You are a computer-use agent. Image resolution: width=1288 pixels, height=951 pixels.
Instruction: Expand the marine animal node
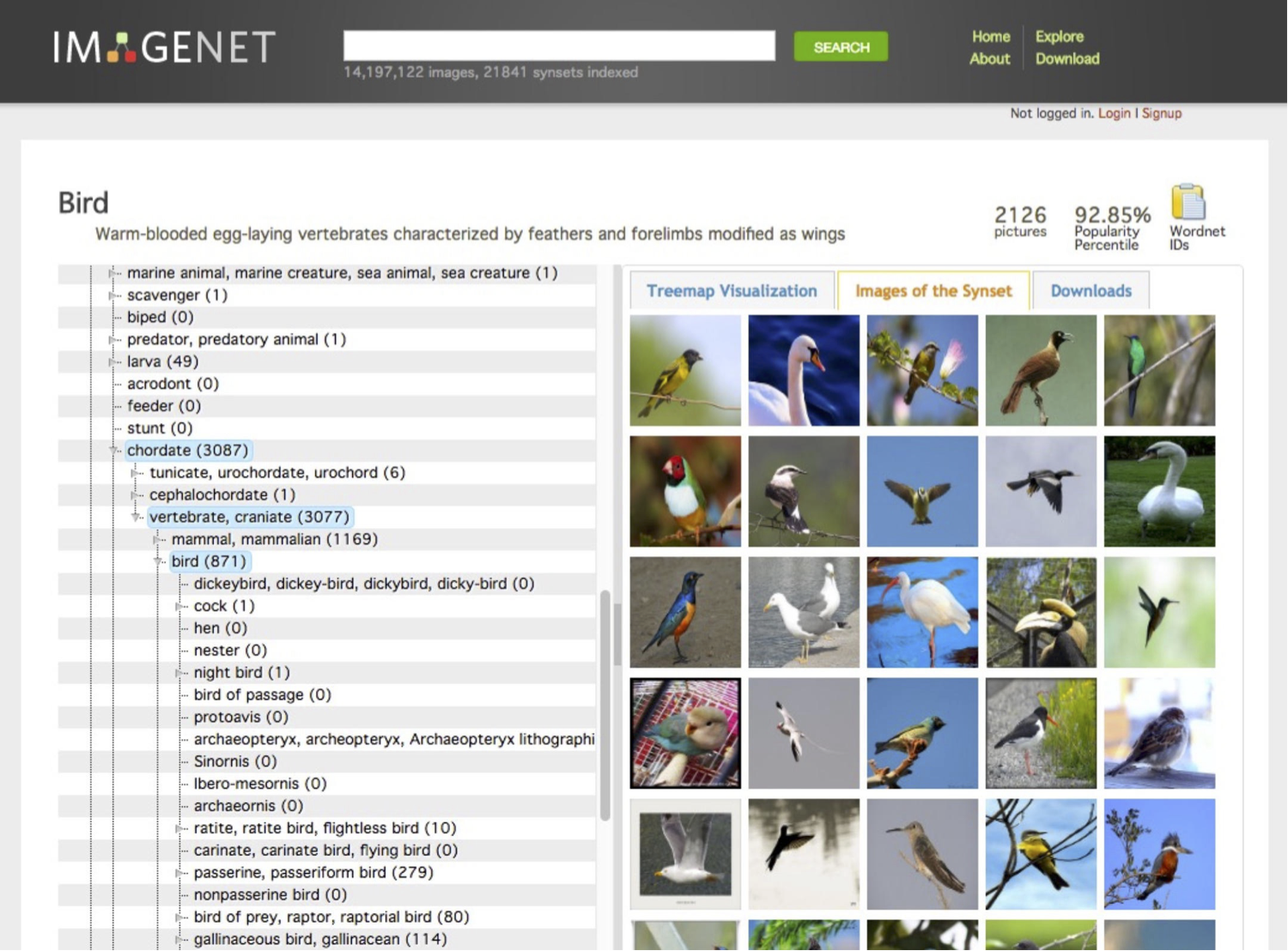coord(113,273)
